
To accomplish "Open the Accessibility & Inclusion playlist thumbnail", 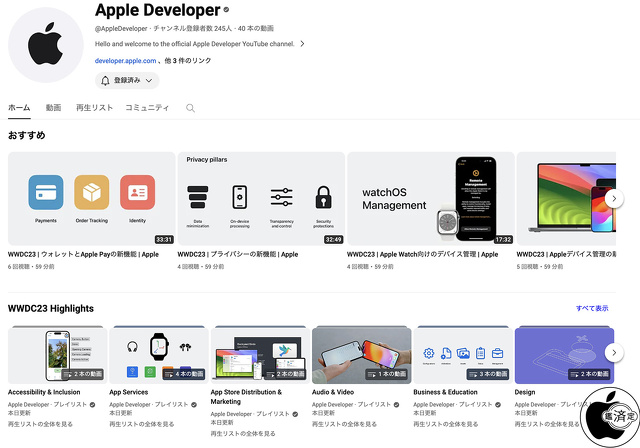I will pos(57,354).
